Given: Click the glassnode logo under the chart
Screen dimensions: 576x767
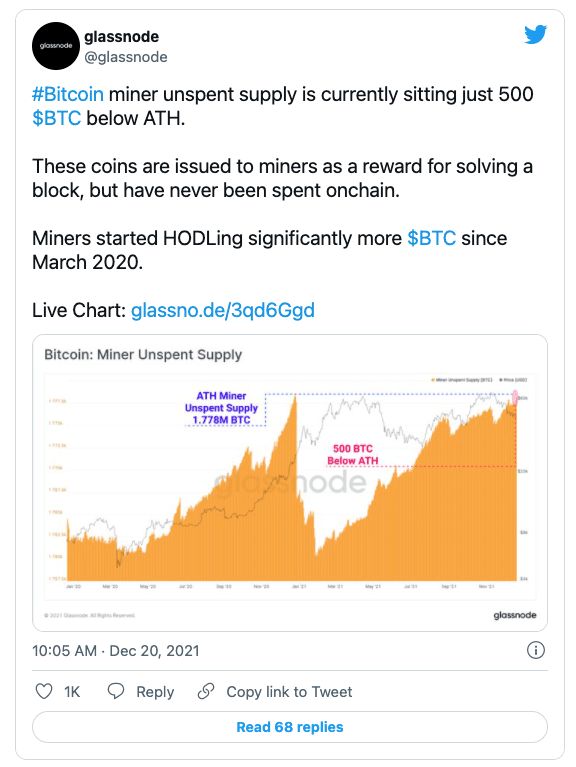Looking at the screenshot, I should 515,615.
